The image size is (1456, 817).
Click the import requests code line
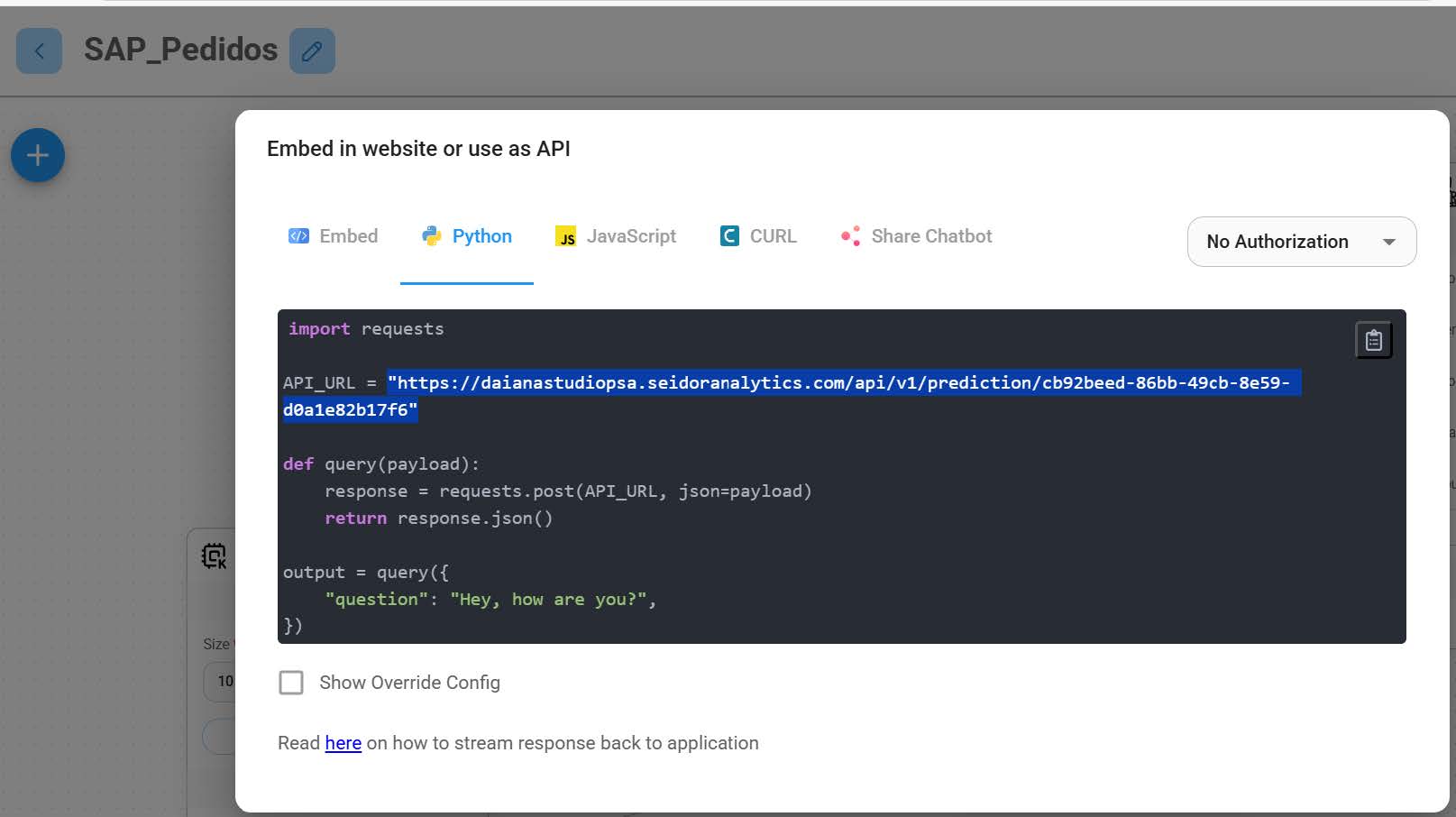[x=366, y=329]
